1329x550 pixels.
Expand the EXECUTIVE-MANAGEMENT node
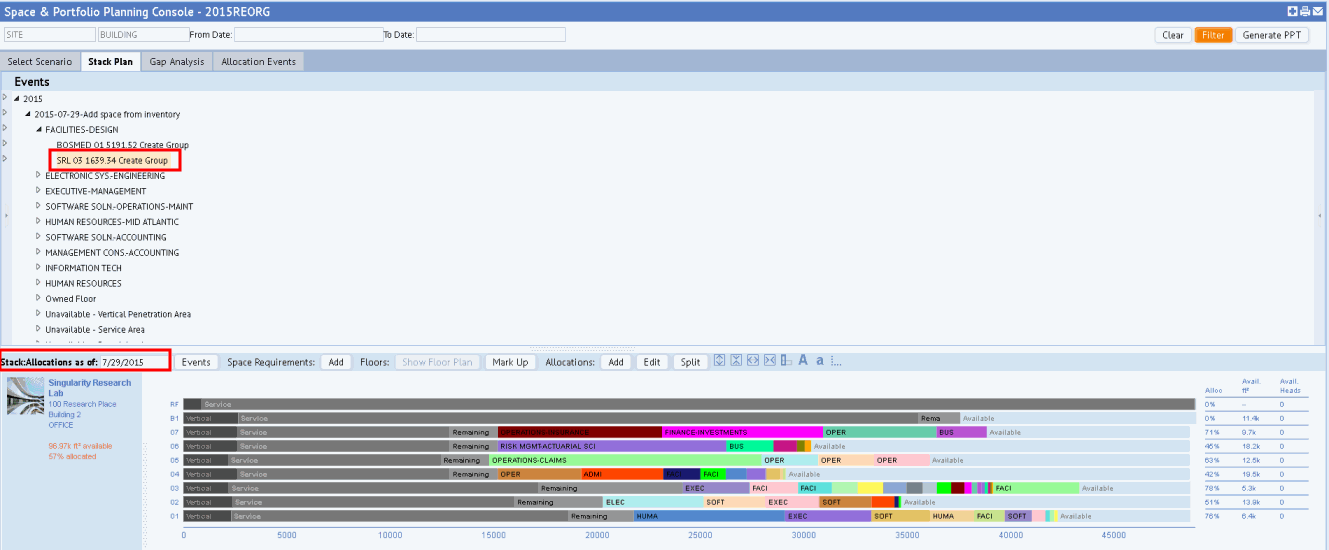40,191
